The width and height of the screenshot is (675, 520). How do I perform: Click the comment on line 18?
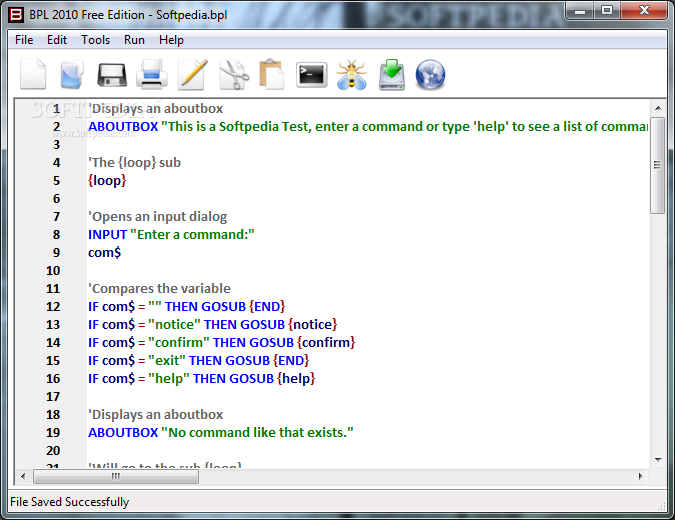tap(155, 415)
